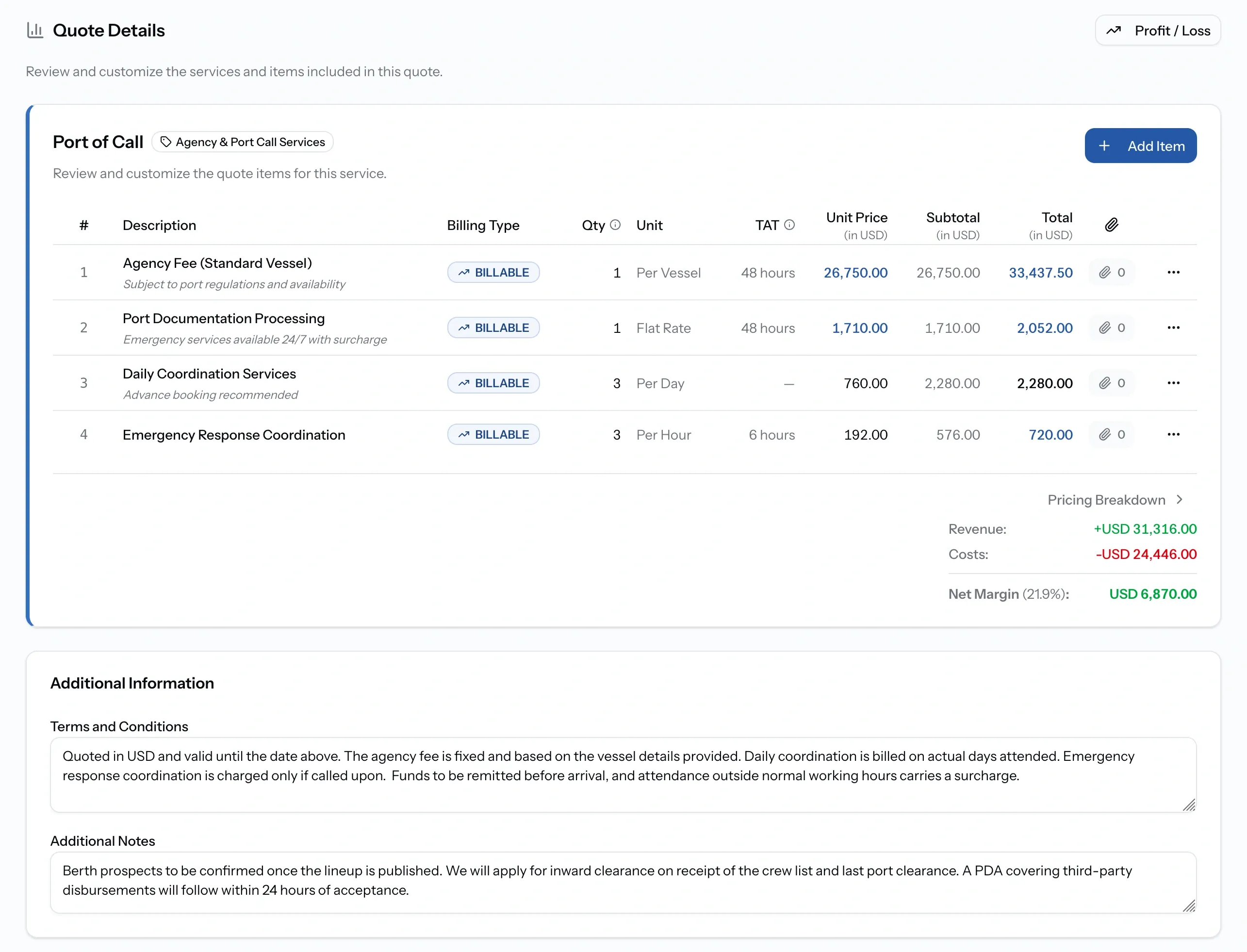Select Daily Coordination Services description
1247x952 pixels.
click(209, 374)
